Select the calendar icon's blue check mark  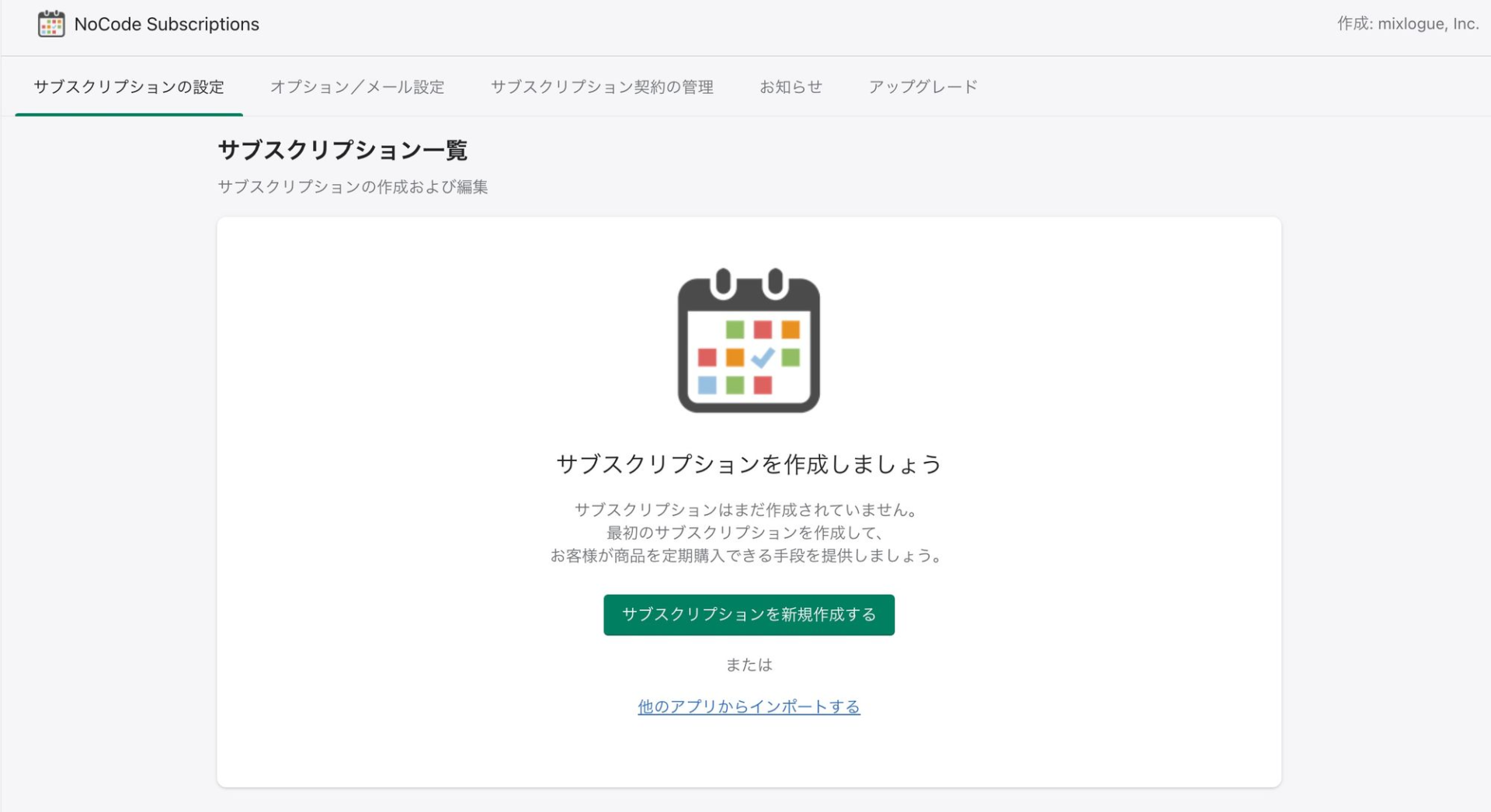[761, 357]
